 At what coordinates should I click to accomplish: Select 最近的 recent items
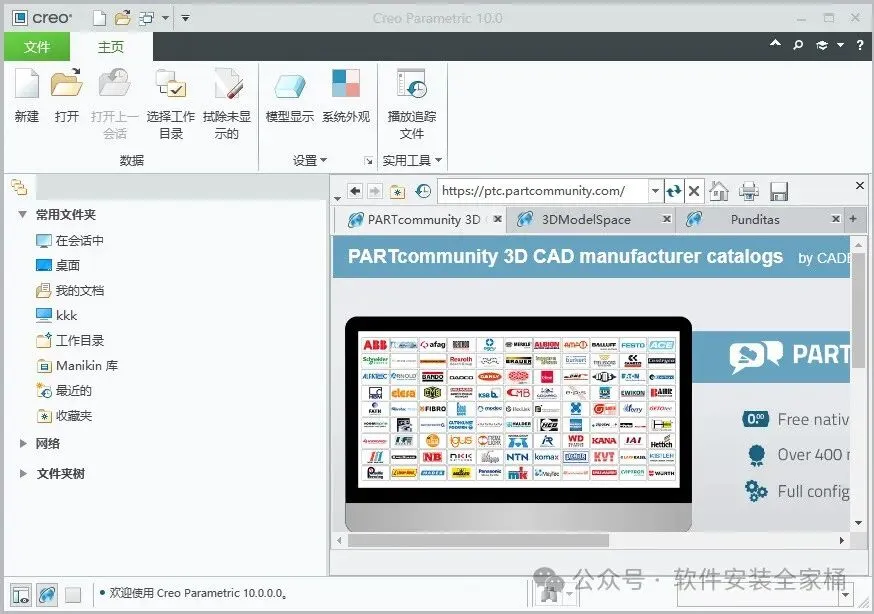pyautogui.click(x=64, y=391)
